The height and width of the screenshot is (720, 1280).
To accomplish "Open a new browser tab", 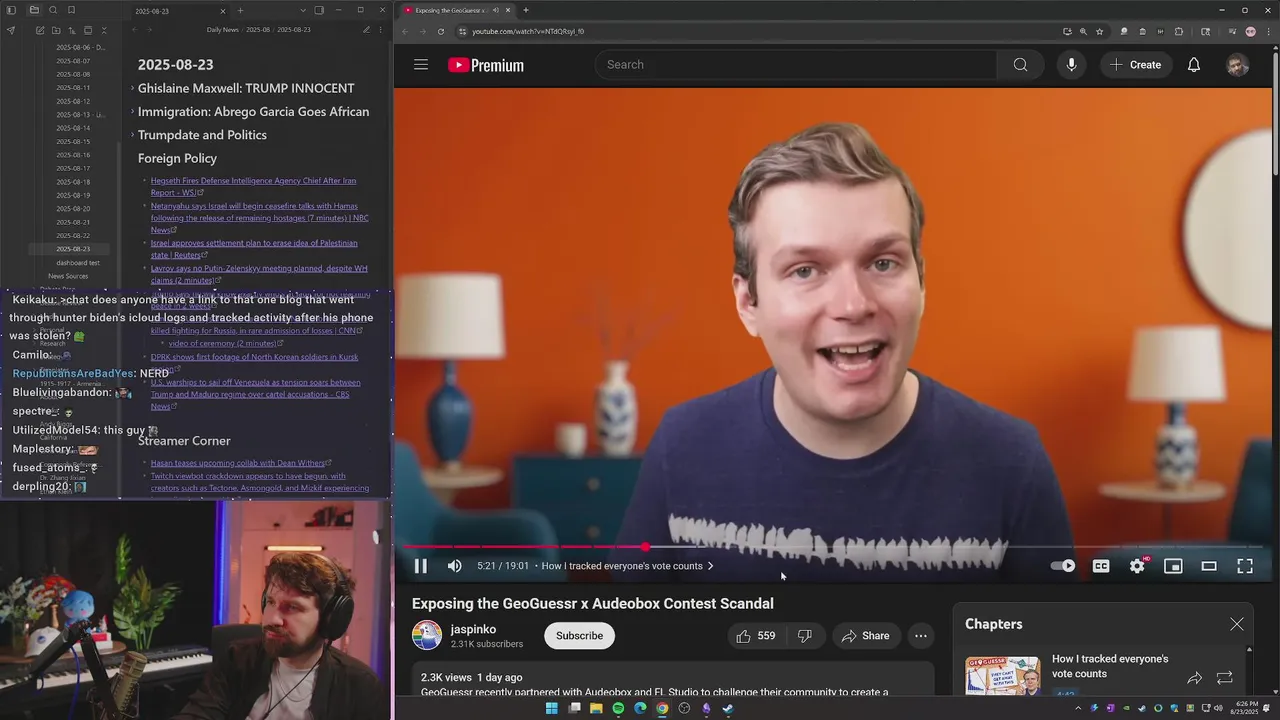I will click(x=526, y=10).
